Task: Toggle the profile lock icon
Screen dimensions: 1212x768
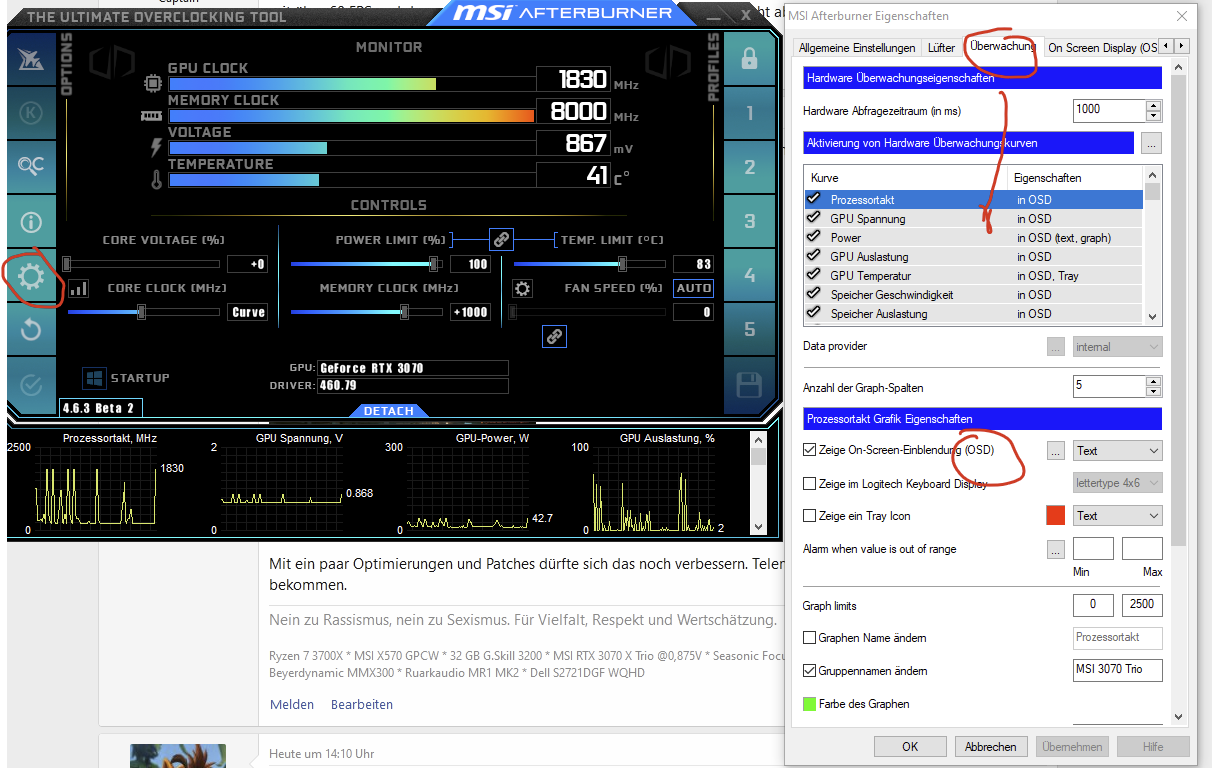Action: point(749,59)
